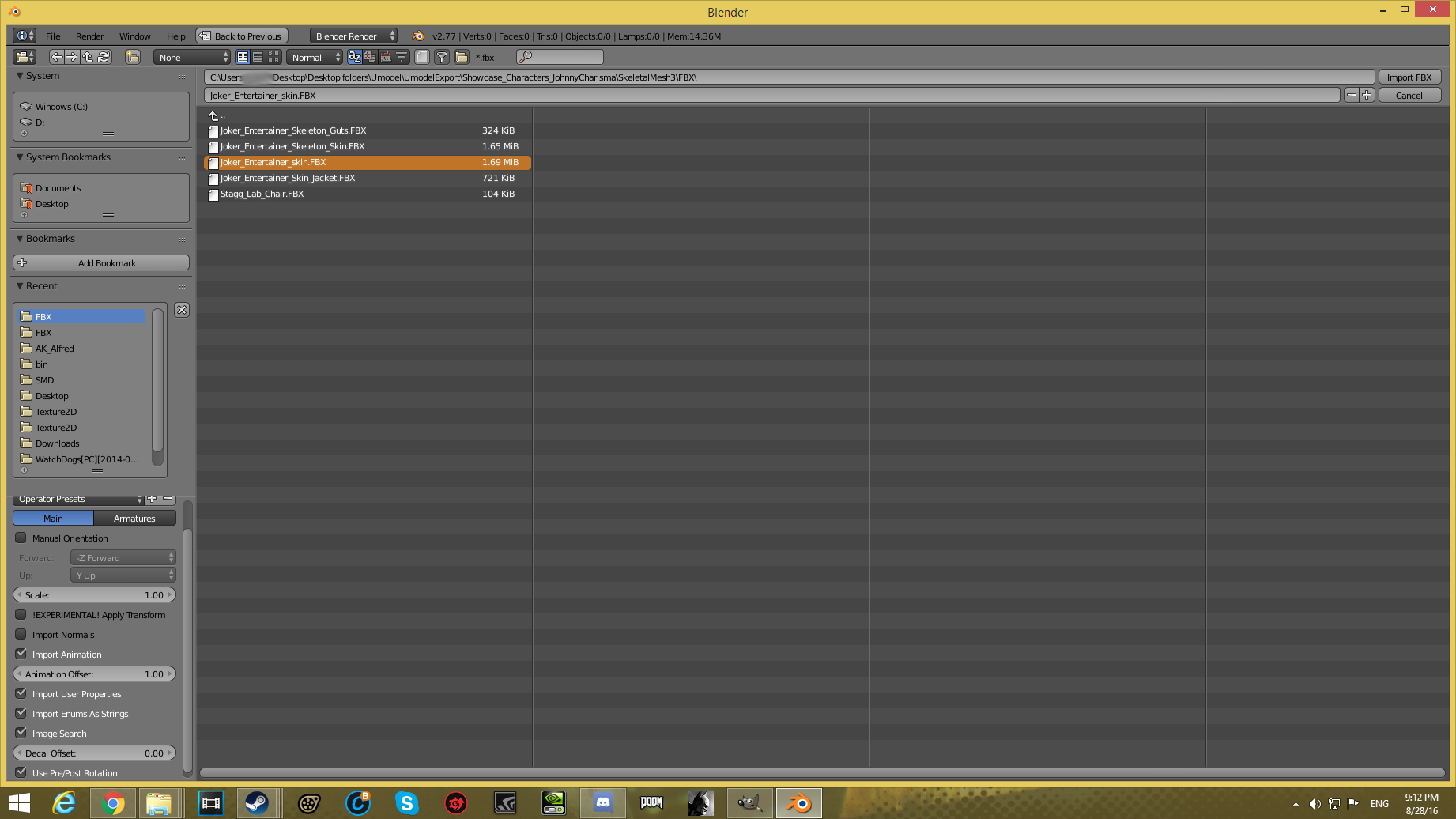Switch to the Armatures tab
Image resolution: width=1456 pixels, height=819 pixels.
[134, 518]
